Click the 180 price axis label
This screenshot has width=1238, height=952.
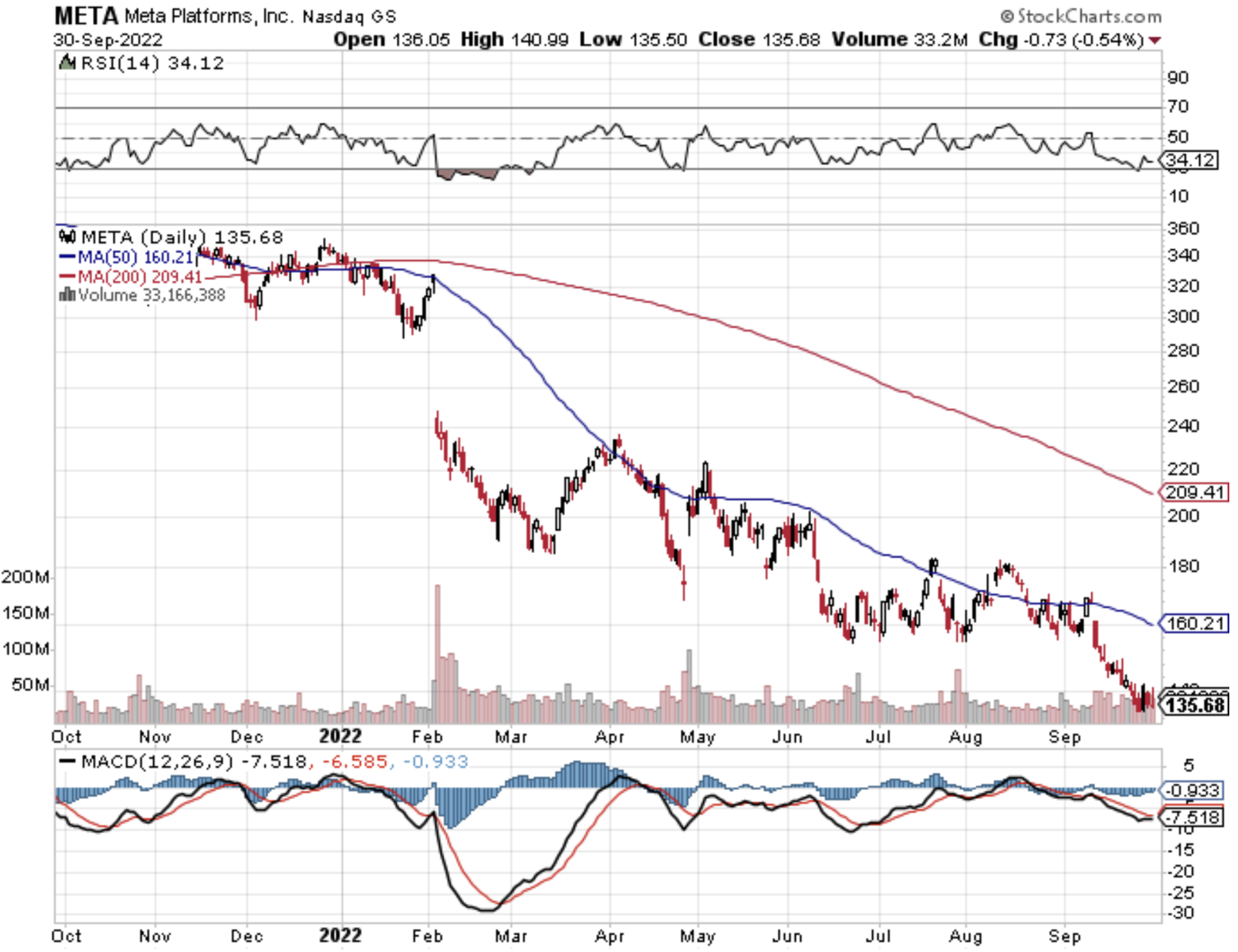point(1183,566)
